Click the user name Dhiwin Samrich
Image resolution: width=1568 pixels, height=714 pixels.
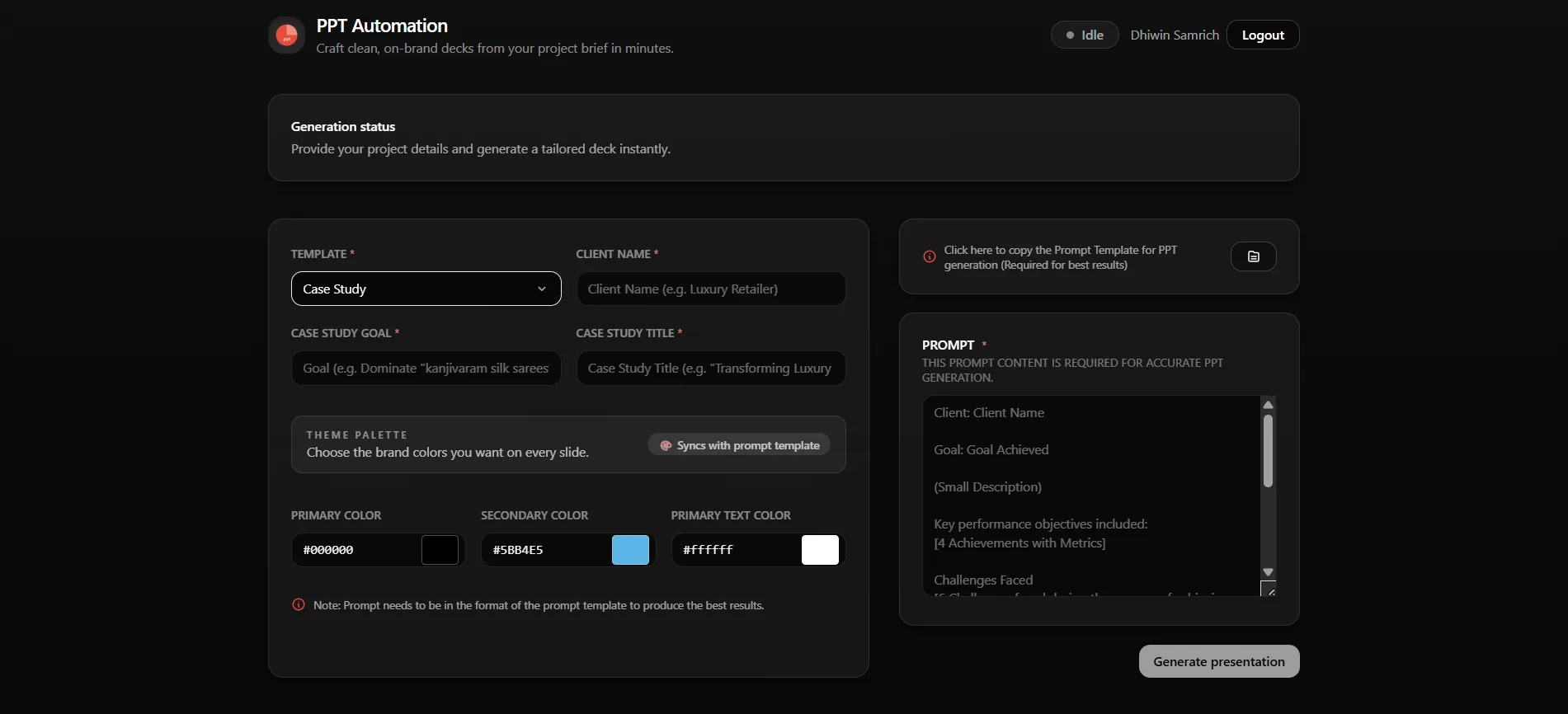(x=1175, y=35)
